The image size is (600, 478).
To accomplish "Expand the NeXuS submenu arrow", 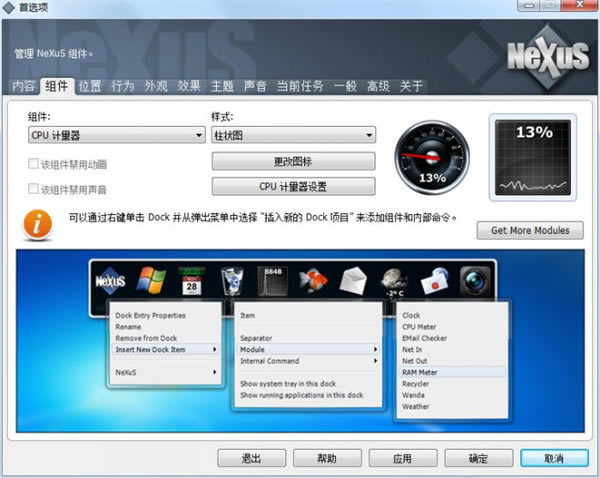I will (x=215, y=372).
